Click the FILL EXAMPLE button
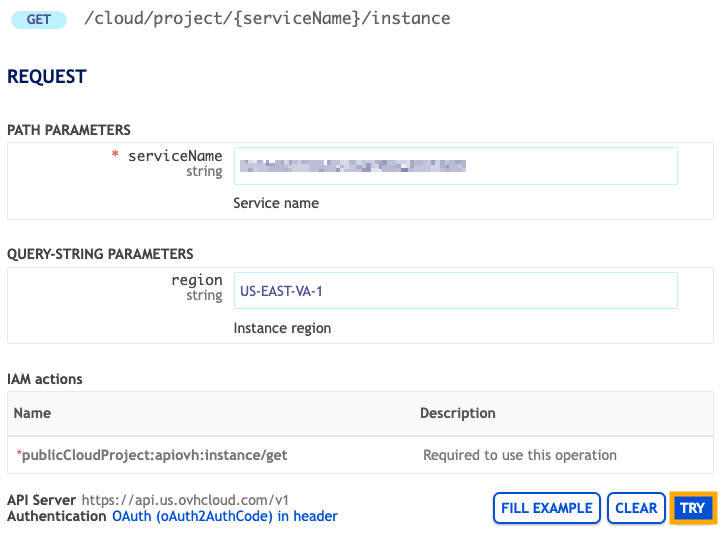 (547, 508)
